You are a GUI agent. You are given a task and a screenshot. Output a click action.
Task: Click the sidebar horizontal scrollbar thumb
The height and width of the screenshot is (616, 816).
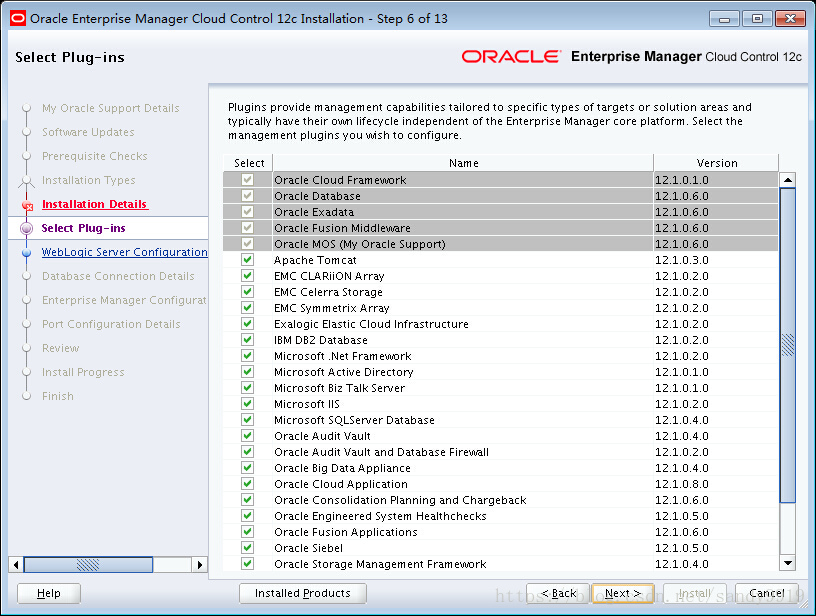click(x=88, y=564)
